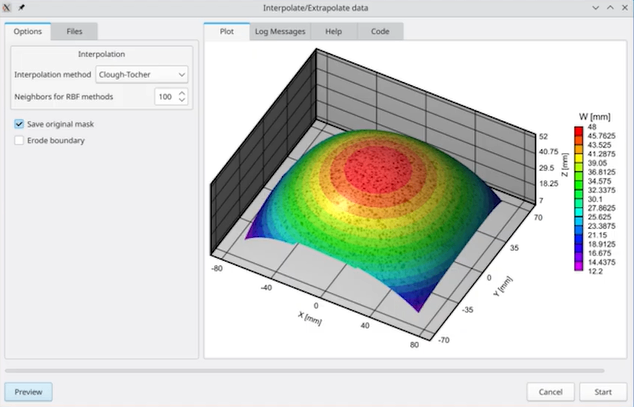Uncheck Save original mask
The width and height of the screenshot is (634, 407).
pyautogui.click(x=20, y=123)
